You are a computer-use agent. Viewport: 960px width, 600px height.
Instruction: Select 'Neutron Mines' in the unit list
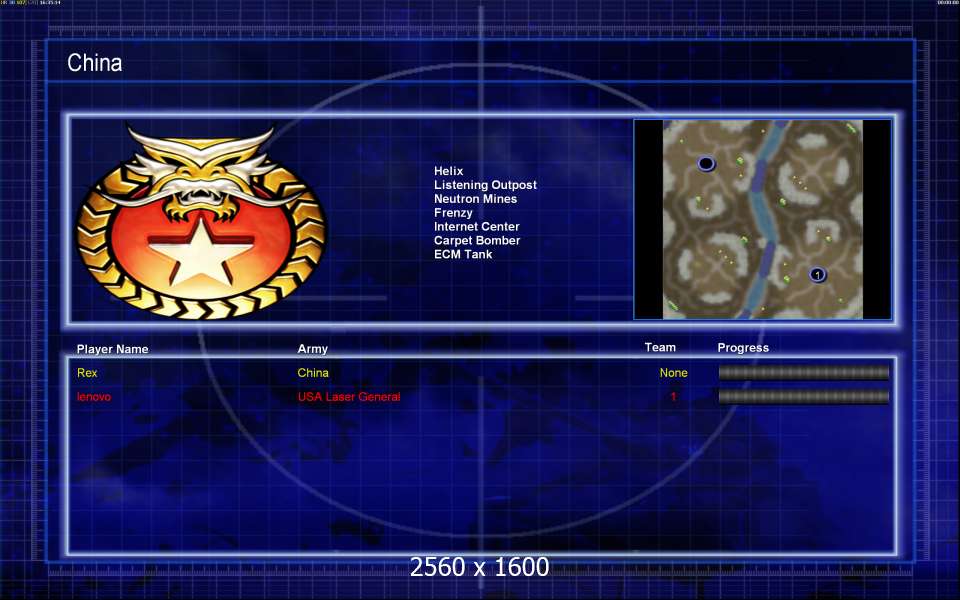click(x=475, y=199)
